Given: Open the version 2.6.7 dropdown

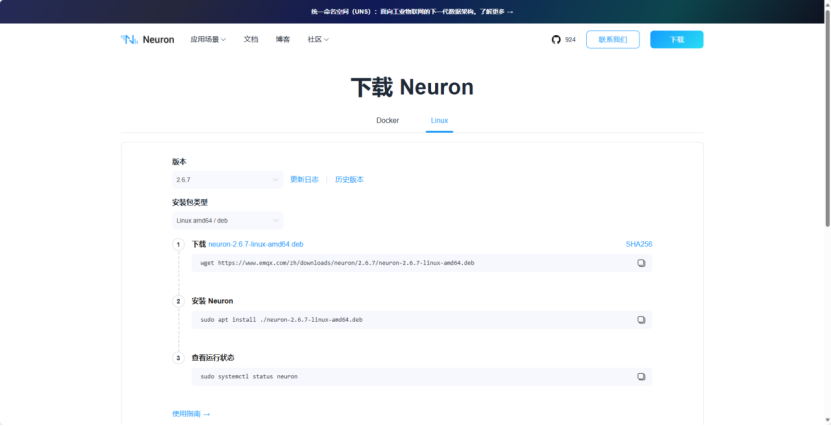Looking at the screenshot, I should pos(227,180).
